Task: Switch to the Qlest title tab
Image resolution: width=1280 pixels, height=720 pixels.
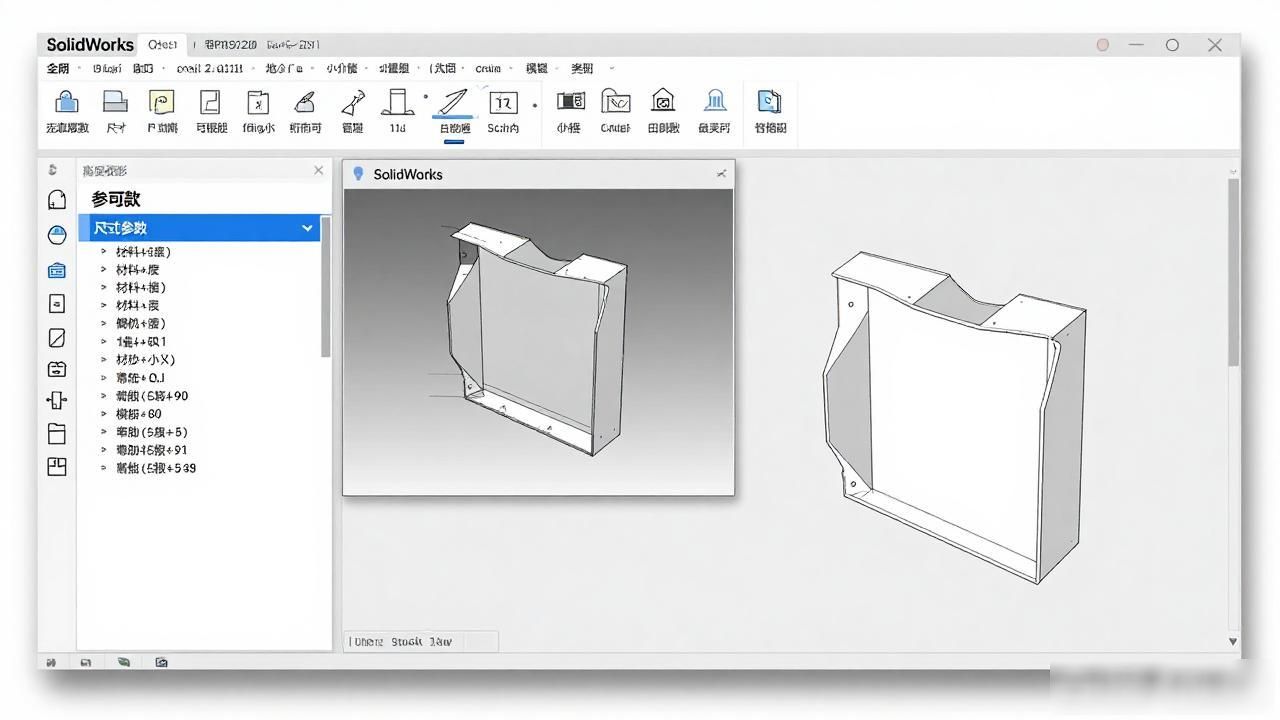Action: 162,44
